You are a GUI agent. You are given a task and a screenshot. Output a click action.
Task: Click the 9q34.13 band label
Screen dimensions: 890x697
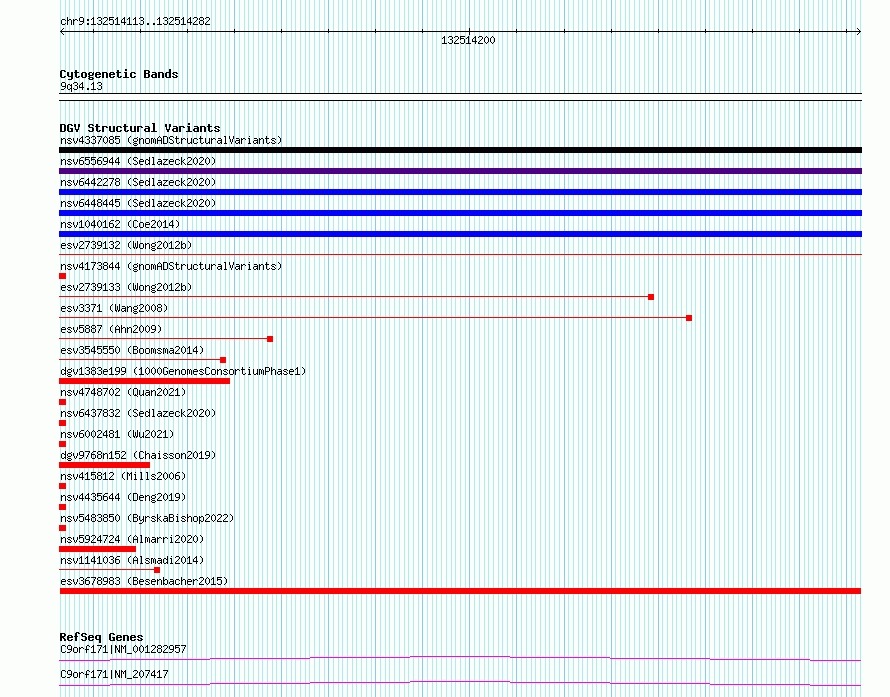[81, 86]
